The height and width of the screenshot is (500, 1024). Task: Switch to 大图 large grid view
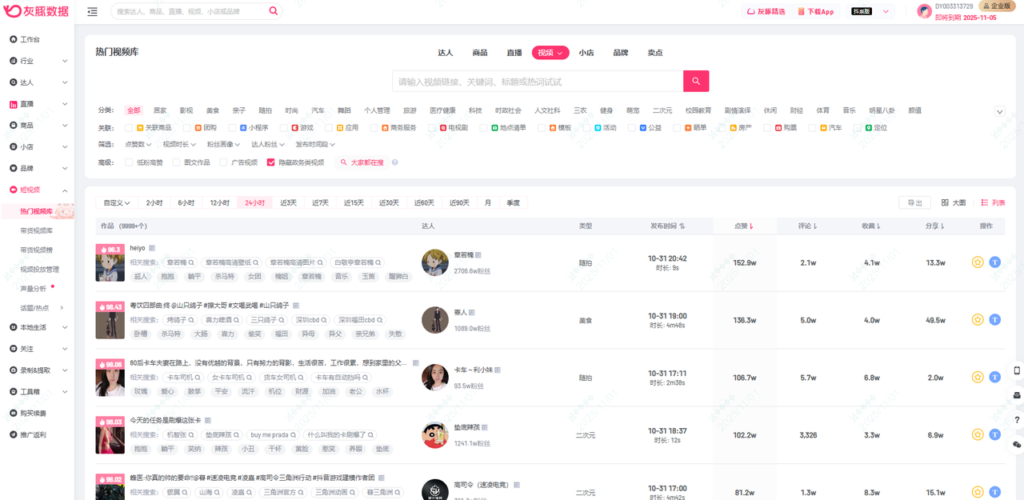(x=954, y=202)
